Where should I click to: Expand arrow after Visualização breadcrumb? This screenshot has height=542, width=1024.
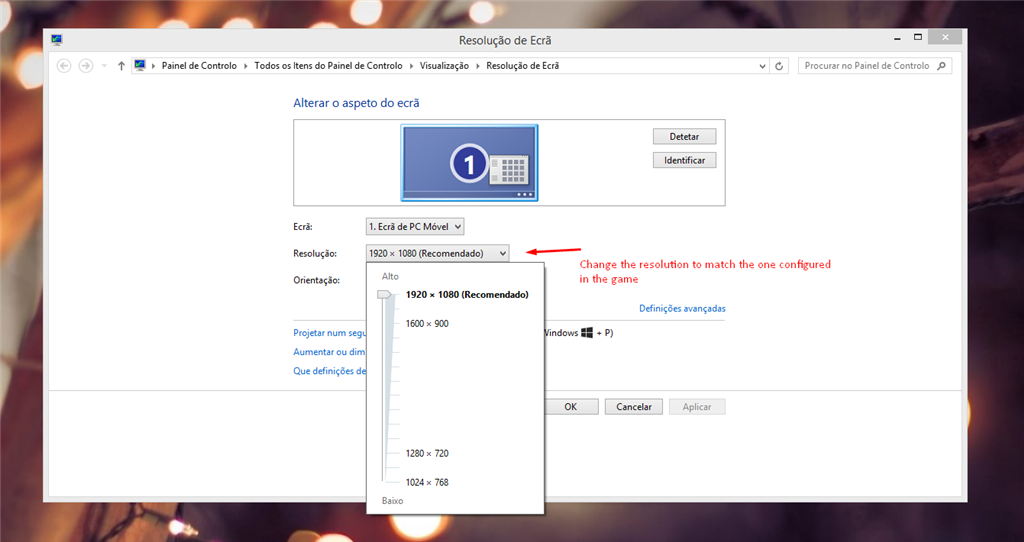(x=478, y=66)
